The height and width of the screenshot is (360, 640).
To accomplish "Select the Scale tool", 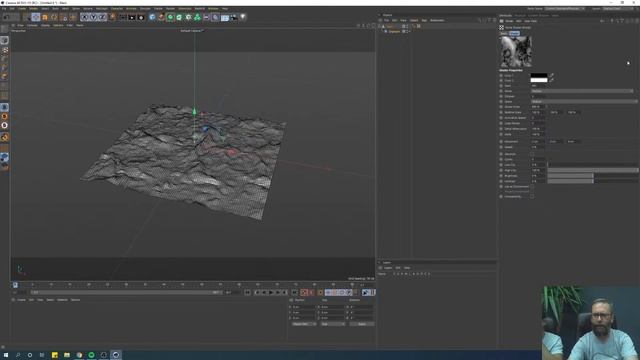I will (x=45, y=17).
